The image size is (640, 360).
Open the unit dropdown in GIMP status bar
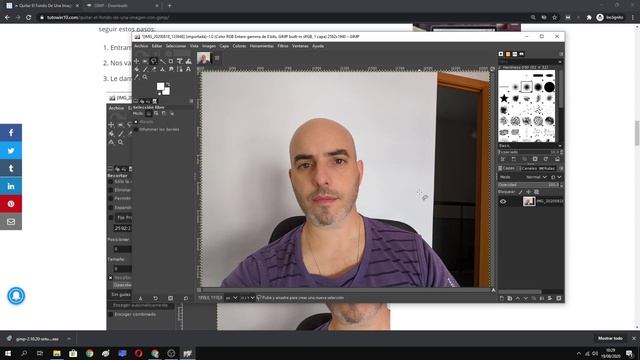pos(231,298)
